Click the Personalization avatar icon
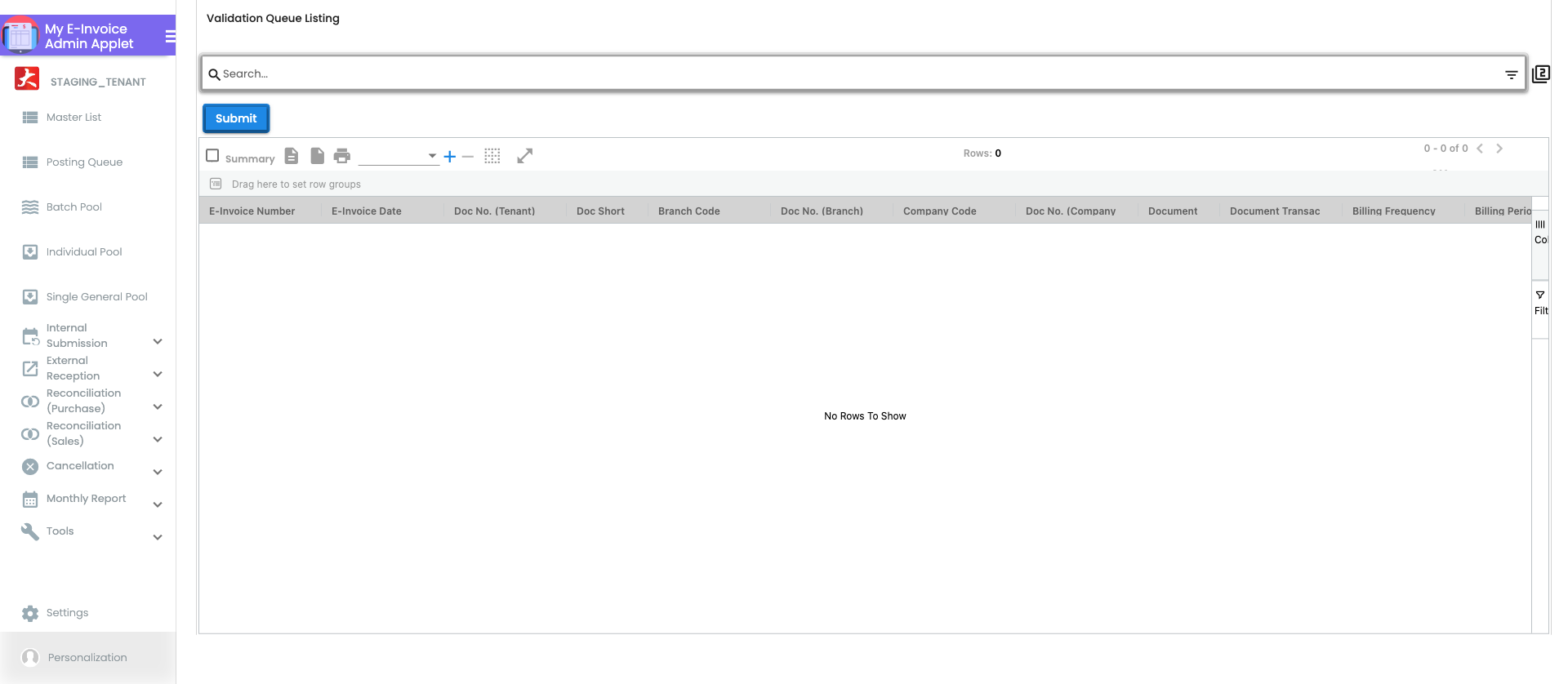The height and width of the screenshot is (684, 1568). (x=30, y=657)
